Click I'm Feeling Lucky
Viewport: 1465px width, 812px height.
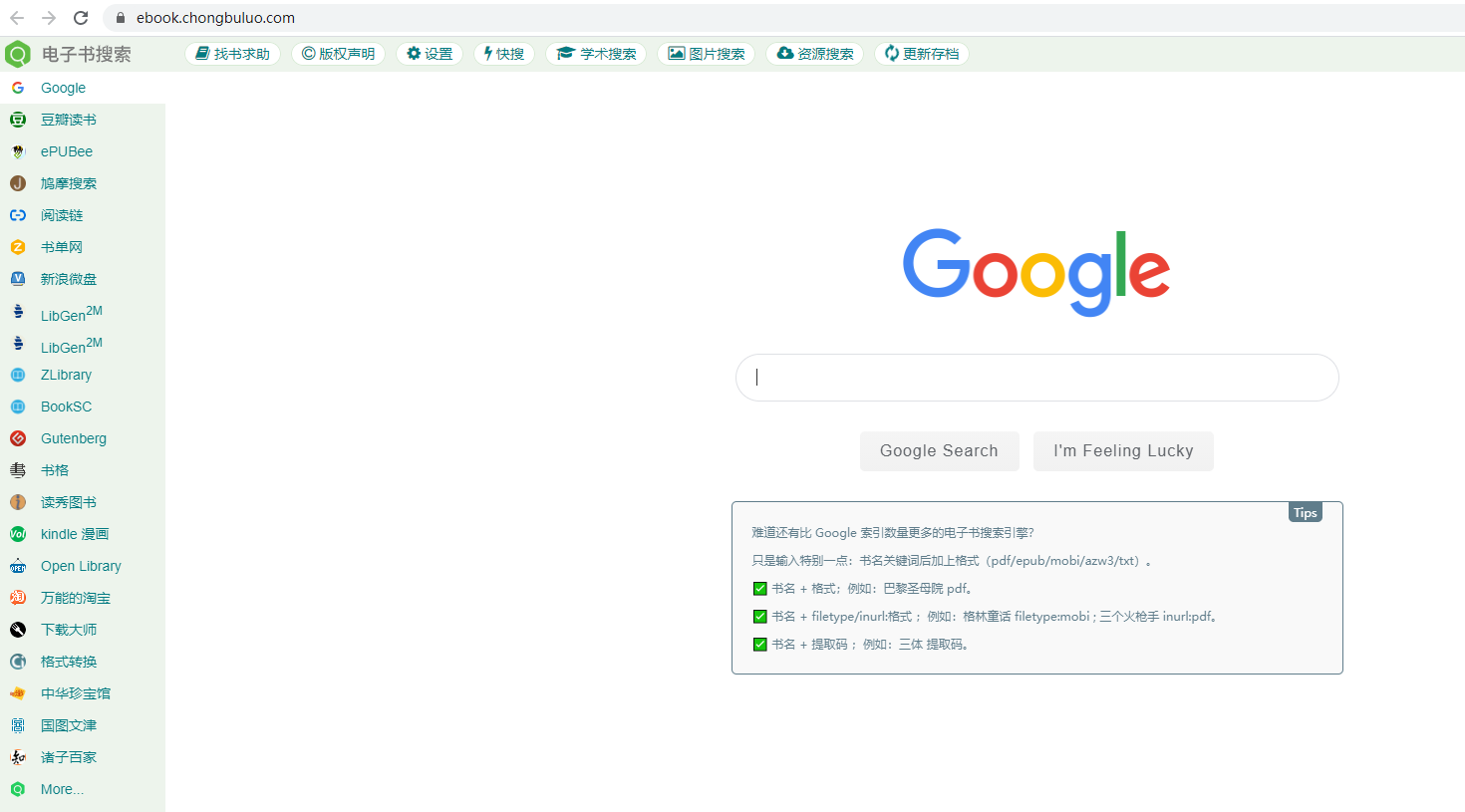(x=1123, y=450)
